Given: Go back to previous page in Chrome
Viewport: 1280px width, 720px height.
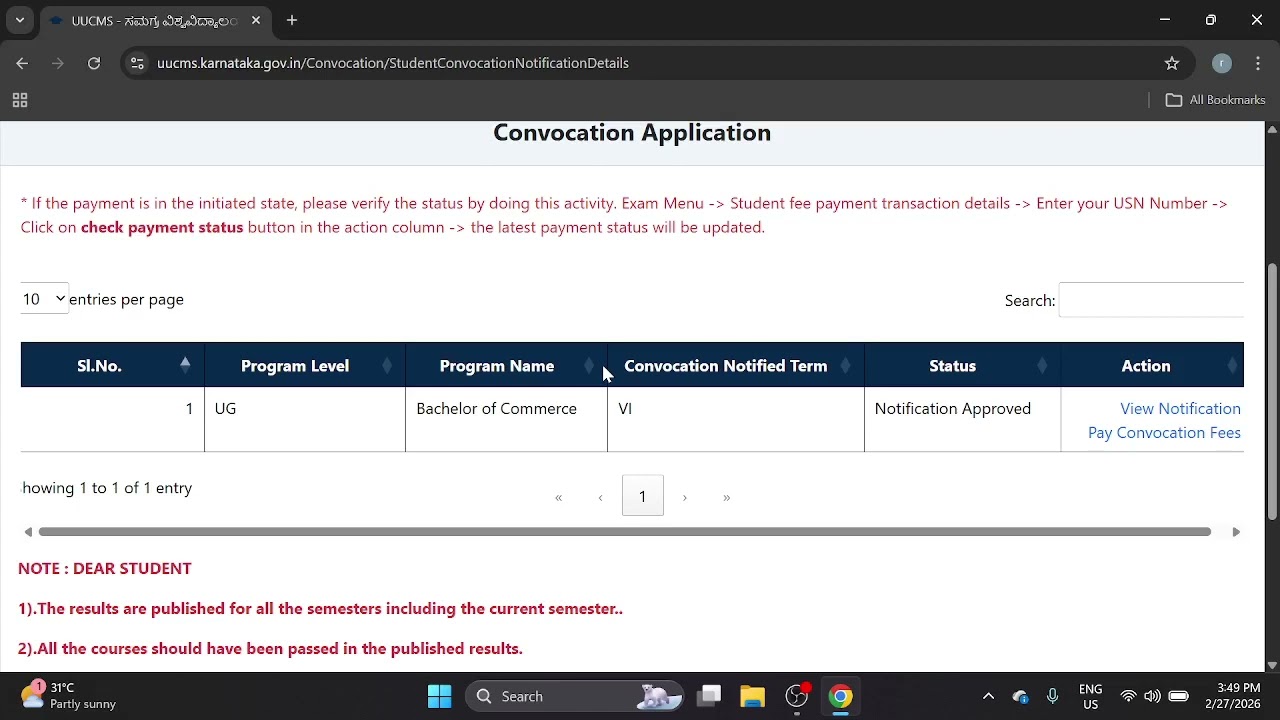Looking at the screenshot, I should (x=22, y=63).
